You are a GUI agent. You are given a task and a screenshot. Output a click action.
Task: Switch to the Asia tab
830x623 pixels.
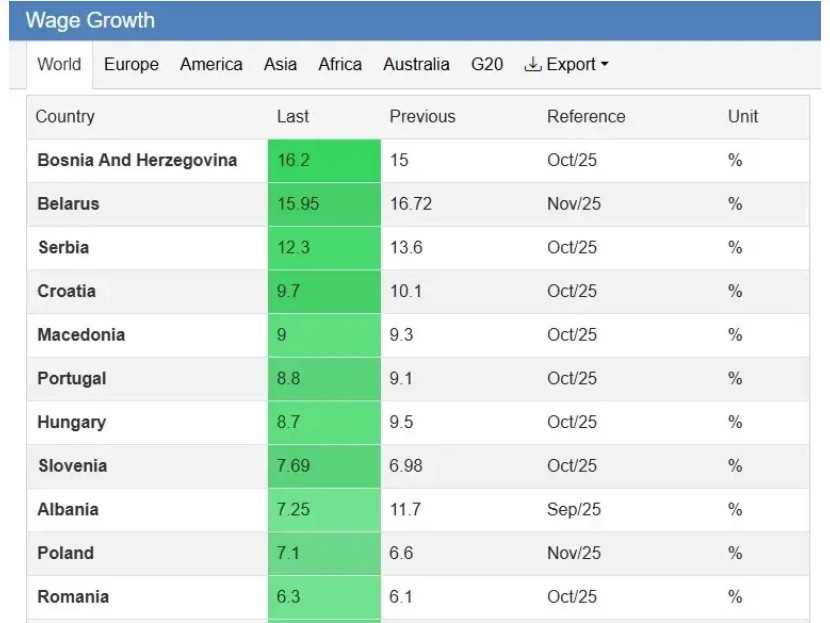click(x=280, y=65)
